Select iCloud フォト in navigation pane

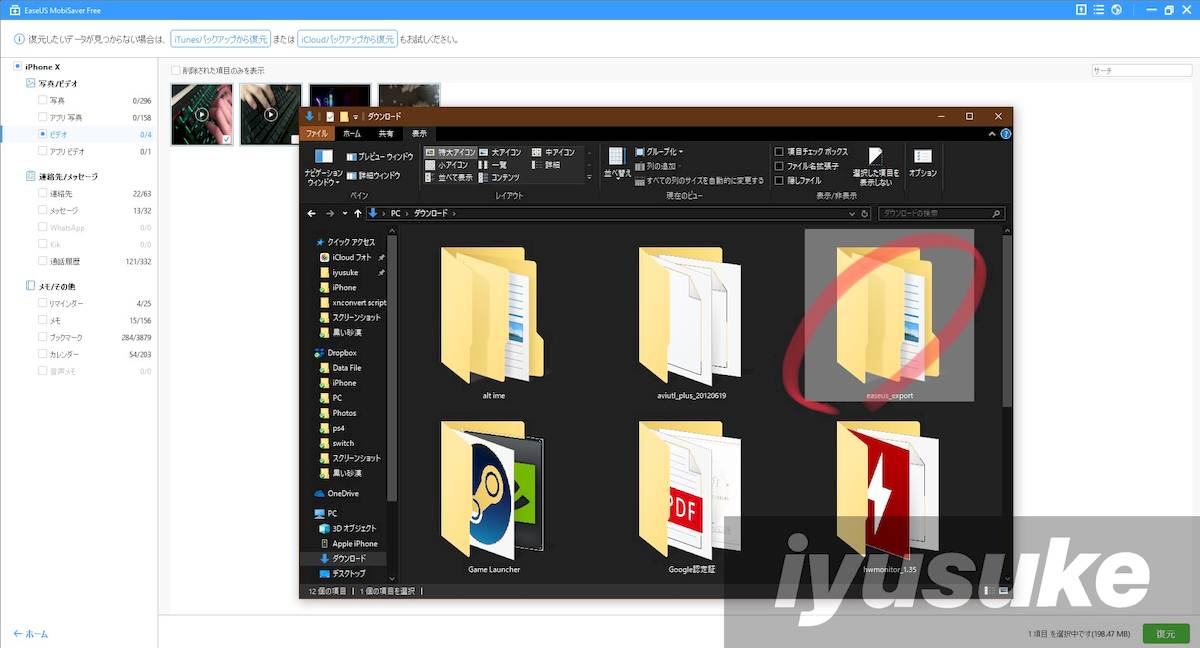point(345,257)
